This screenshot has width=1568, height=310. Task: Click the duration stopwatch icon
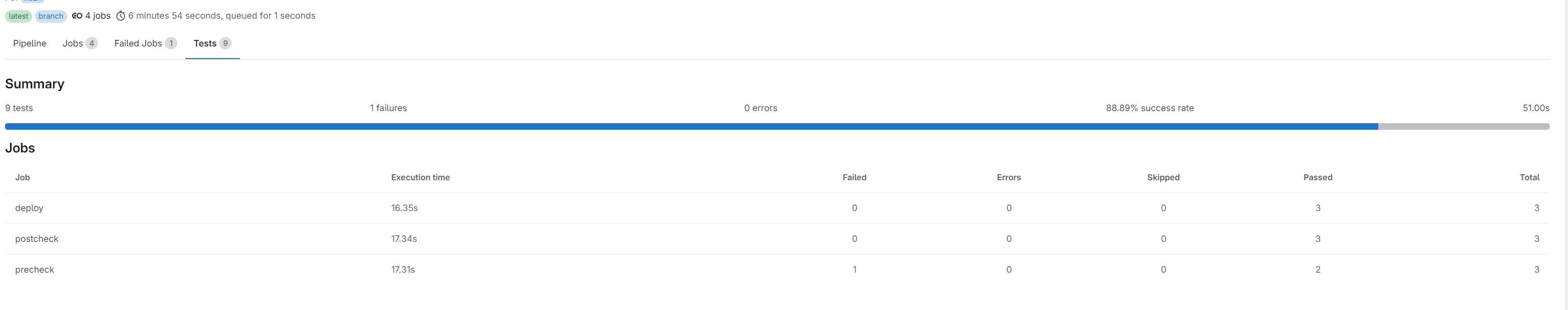(x=121, y=16)
